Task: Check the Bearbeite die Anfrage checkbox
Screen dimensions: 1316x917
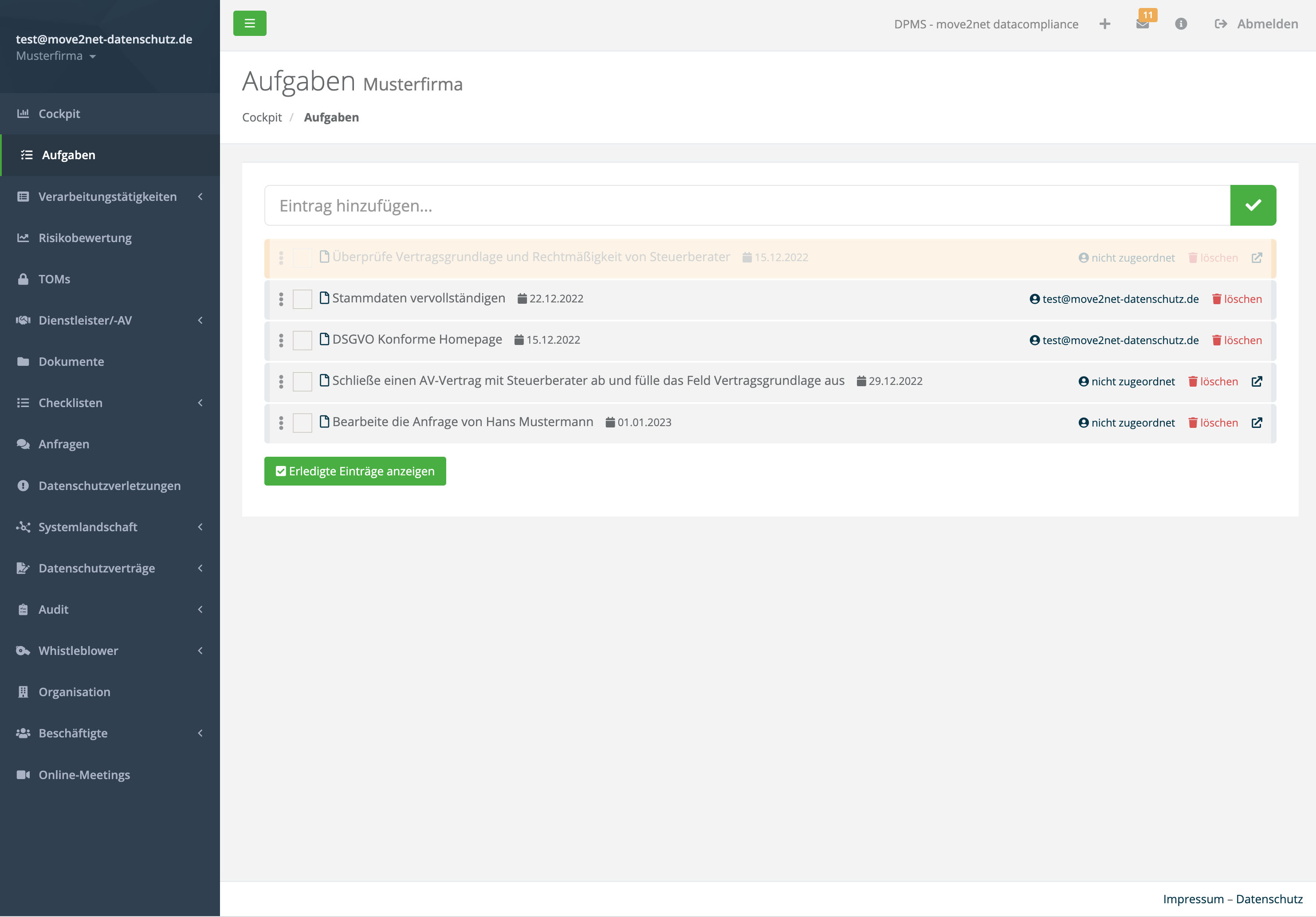Action: (302, 423)
